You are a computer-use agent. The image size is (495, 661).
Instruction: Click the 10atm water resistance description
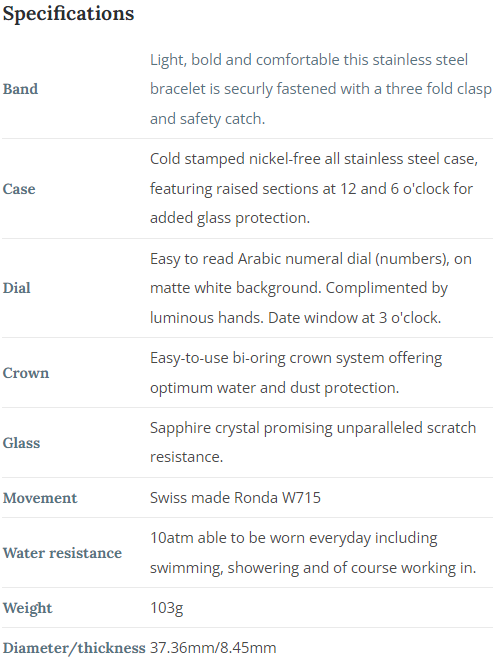pos(313,553)
